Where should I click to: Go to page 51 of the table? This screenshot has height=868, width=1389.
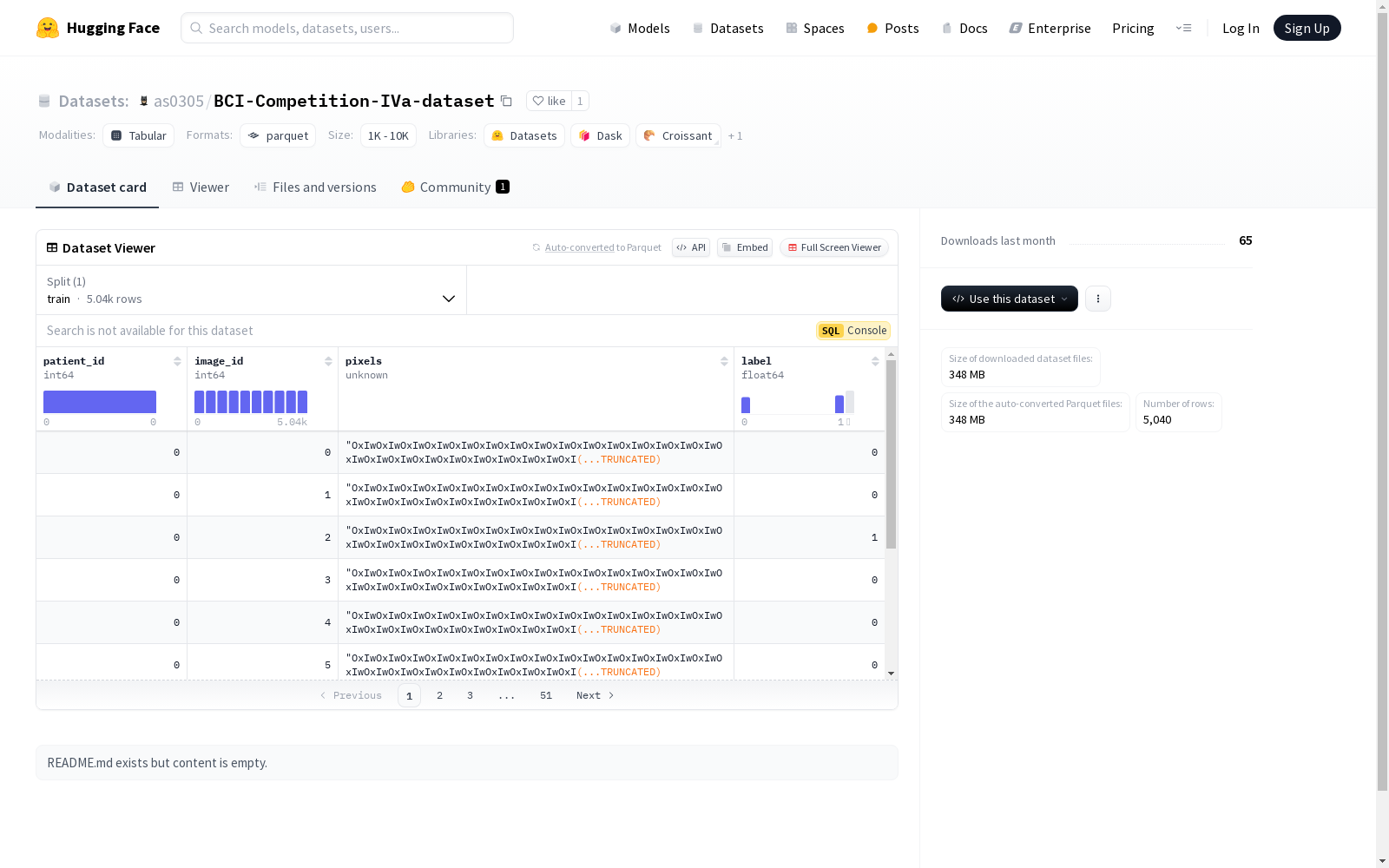(546, 695)
